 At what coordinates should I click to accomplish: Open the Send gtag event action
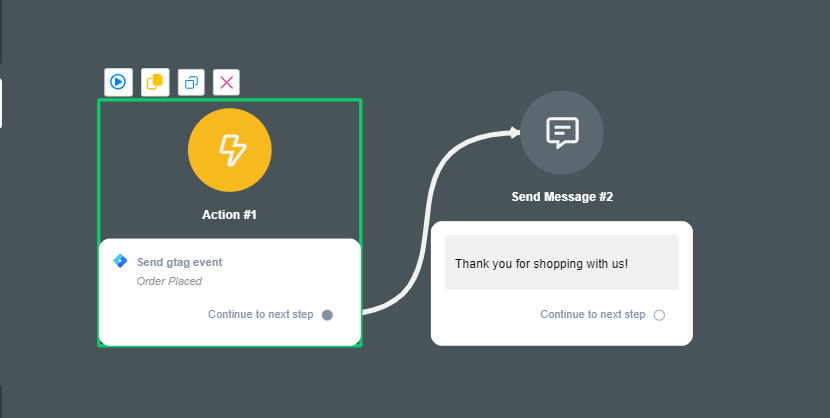[179, 262]
